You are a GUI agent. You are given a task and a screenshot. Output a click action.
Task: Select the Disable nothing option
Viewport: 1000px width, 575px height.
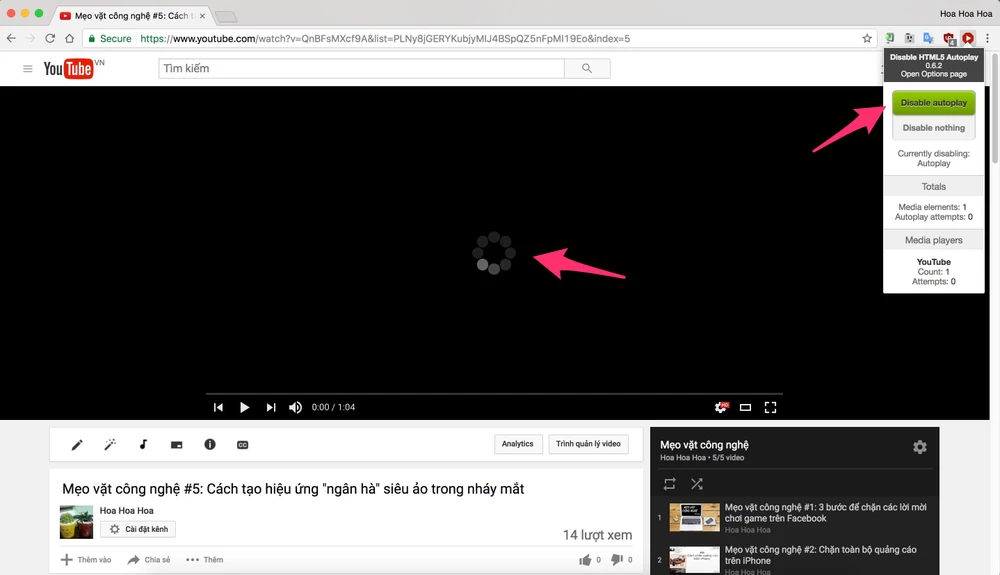(933, 128)
